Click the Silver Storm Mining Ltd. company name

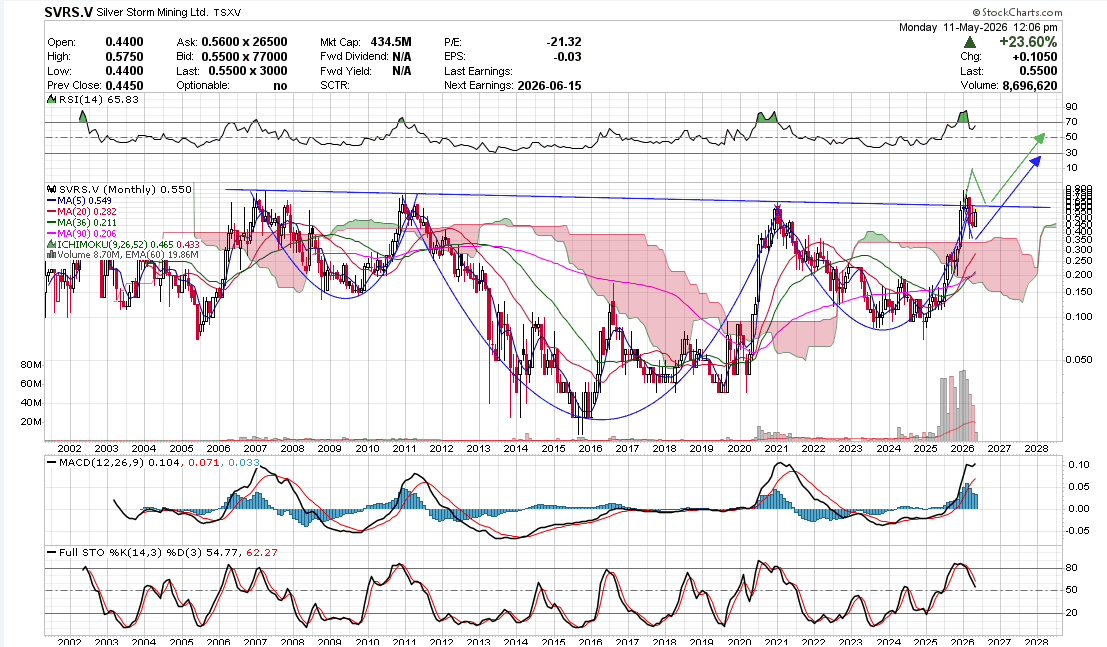152,13
